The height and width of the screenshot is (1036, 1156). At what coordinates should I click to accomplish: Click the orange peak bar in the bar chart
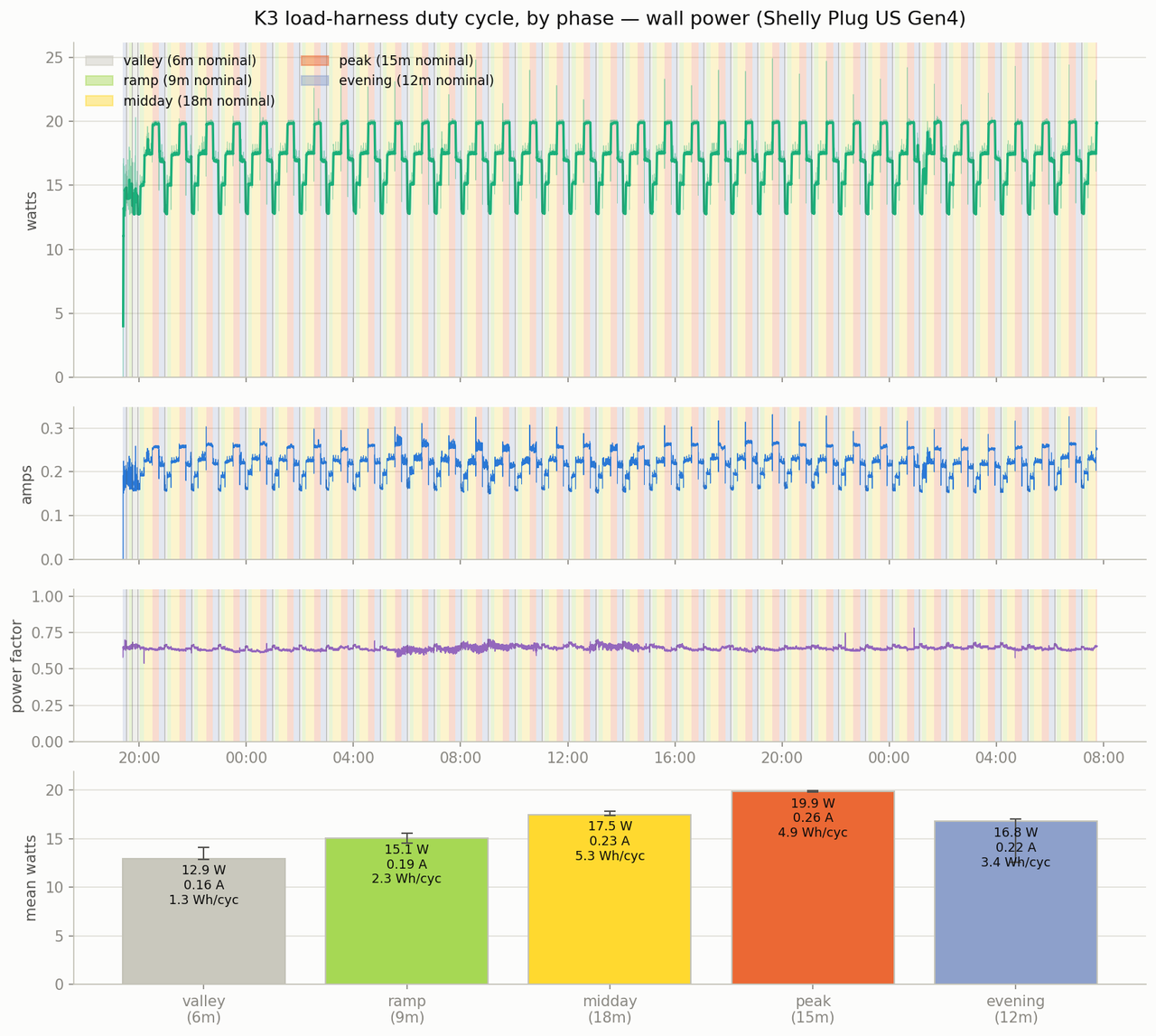(813, 887)
